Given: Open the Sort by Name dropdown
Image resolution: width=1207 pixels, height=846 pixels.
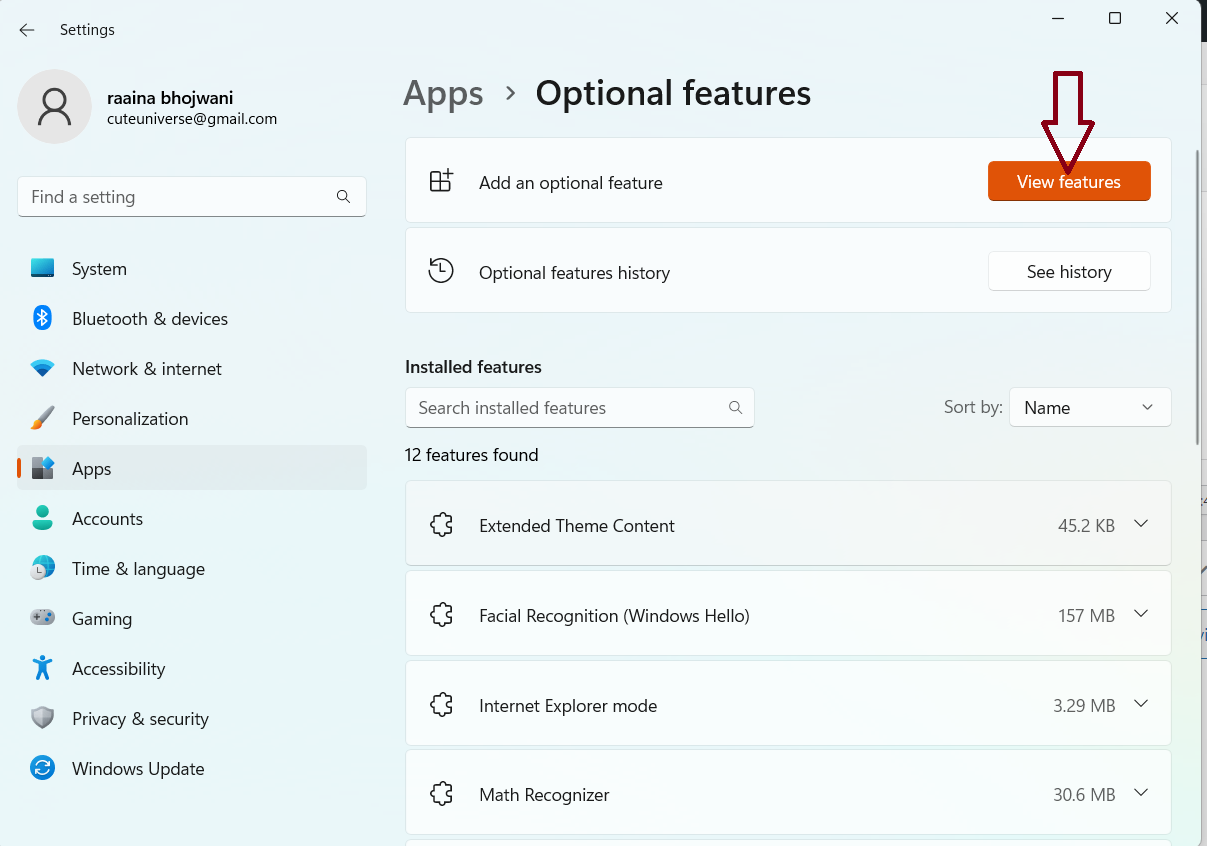Looking at the screenshot, I should [1089, 408].
